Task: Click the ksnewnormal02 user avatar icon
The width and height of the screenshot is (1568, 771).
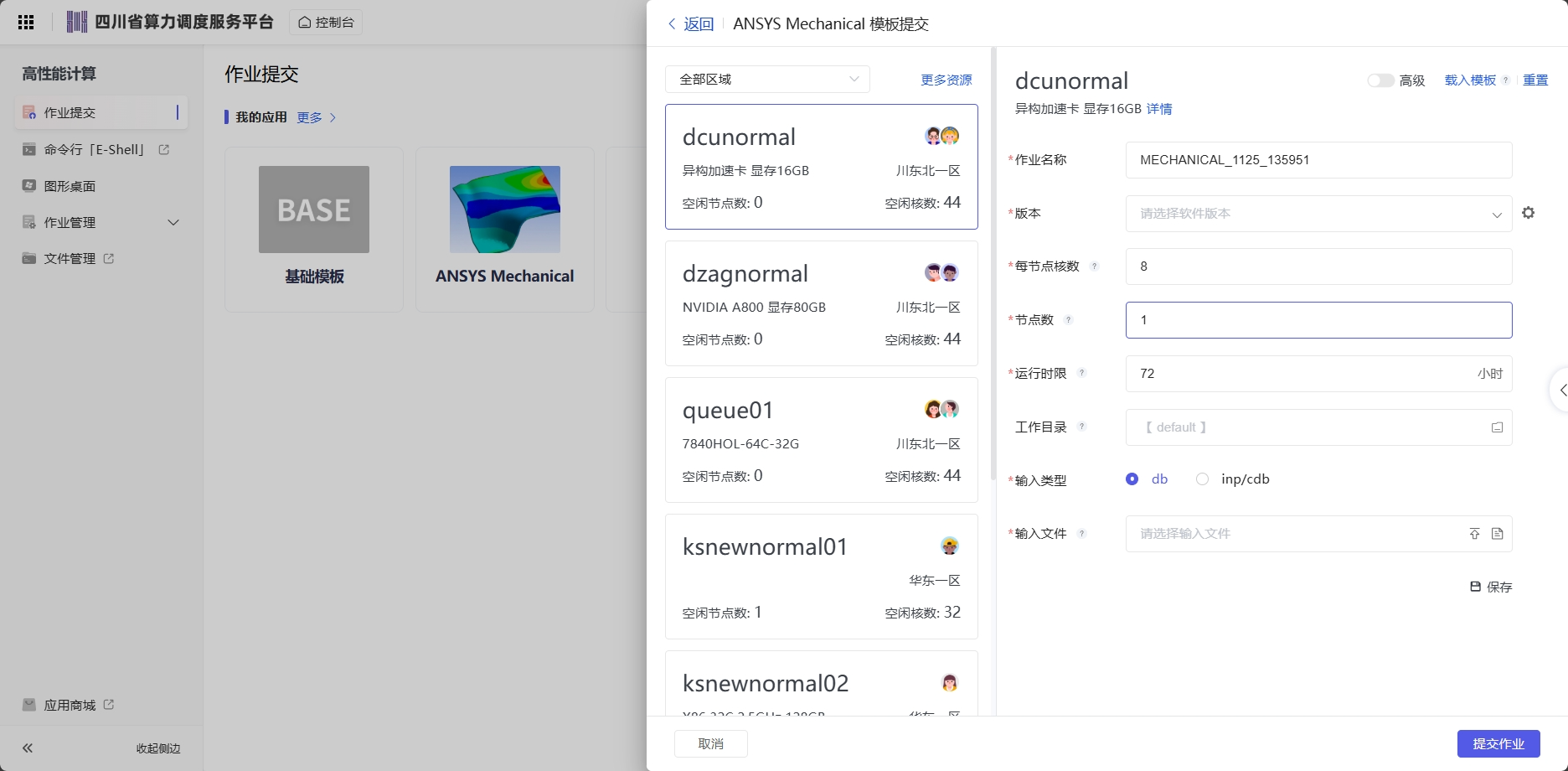Action: [x=949, y=682]
